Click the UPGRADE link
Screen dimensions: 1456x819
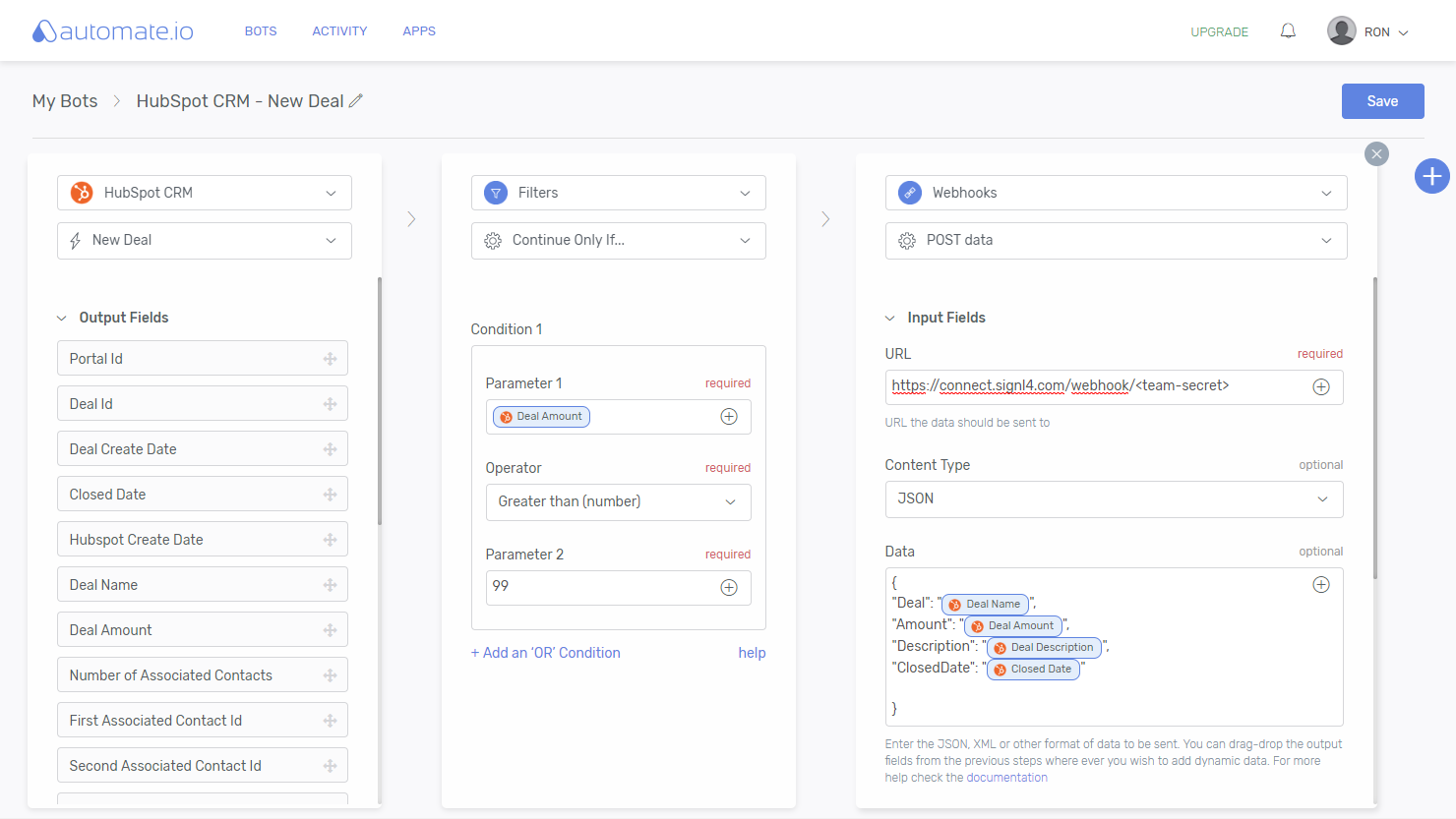[1220, 32]
